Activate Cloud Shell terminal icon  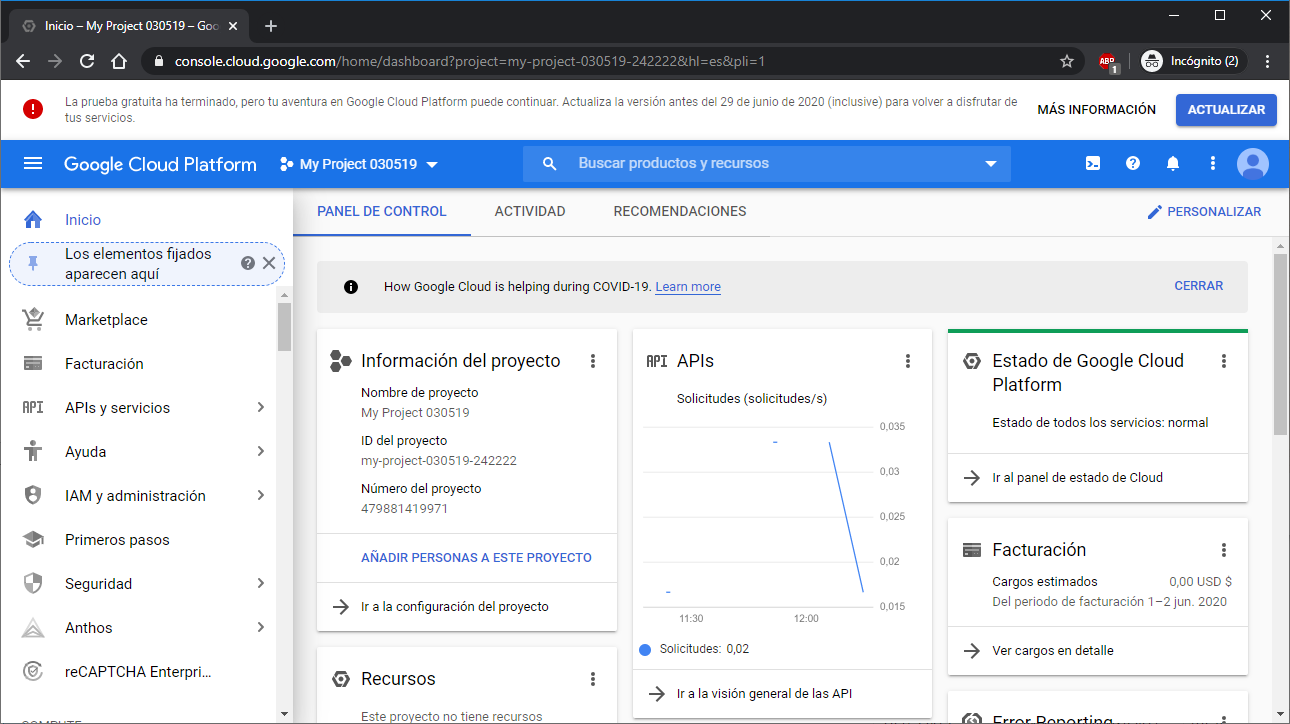[1093, 164]
